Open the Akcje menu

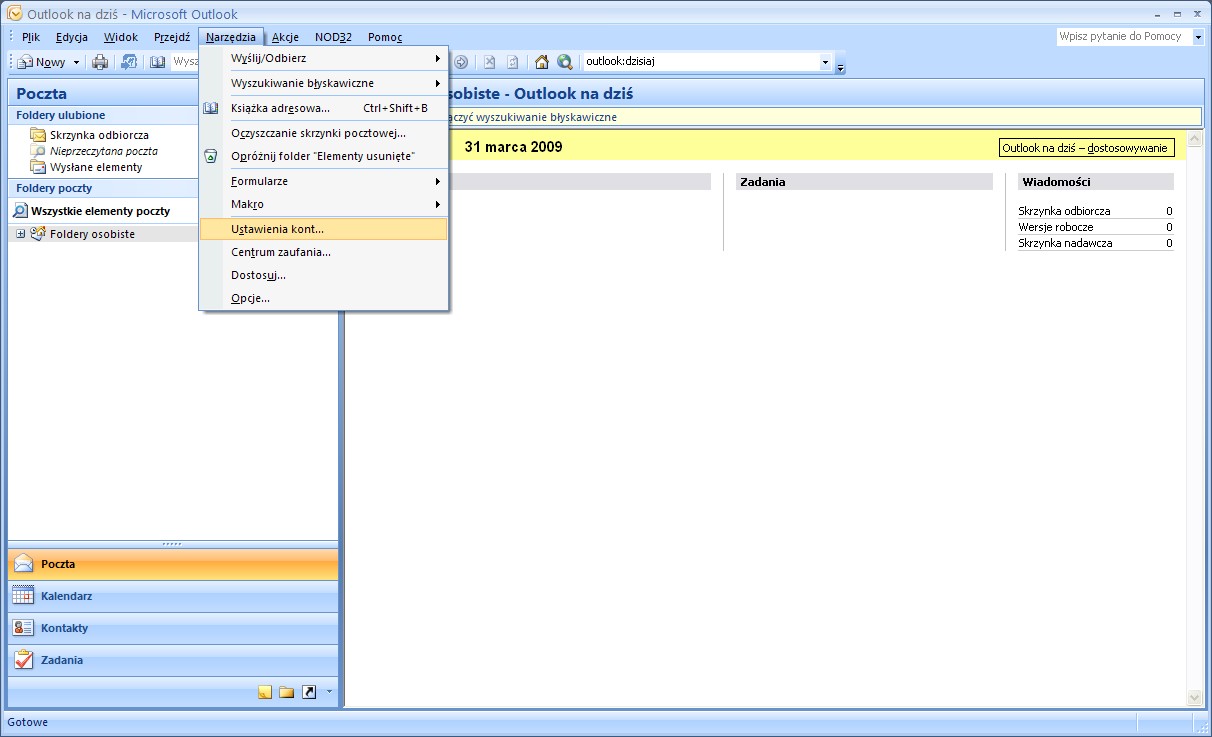tap(285, 37)
